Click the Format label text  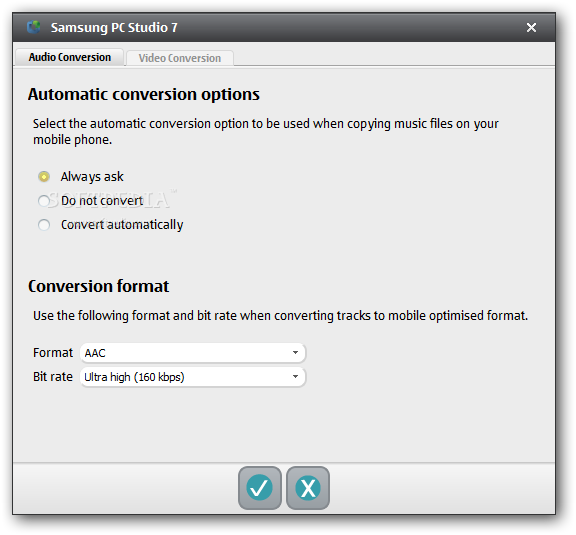pyautogui.click(x=53, y=353)
